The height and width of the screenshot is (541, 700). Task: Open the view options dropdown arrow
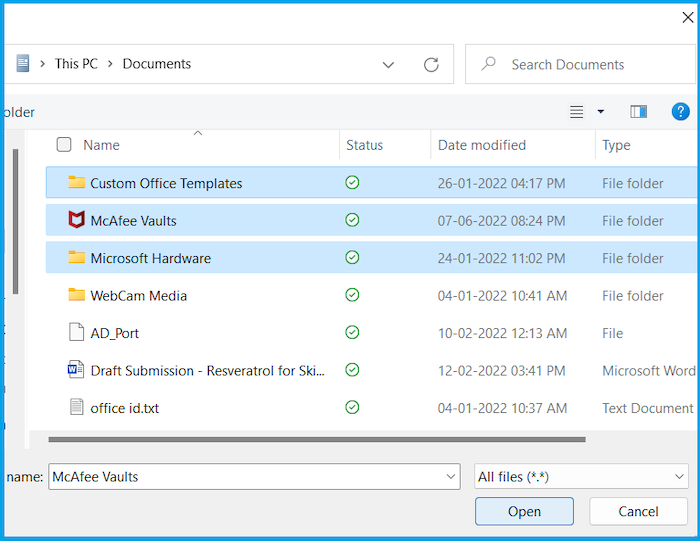point(600,112)
